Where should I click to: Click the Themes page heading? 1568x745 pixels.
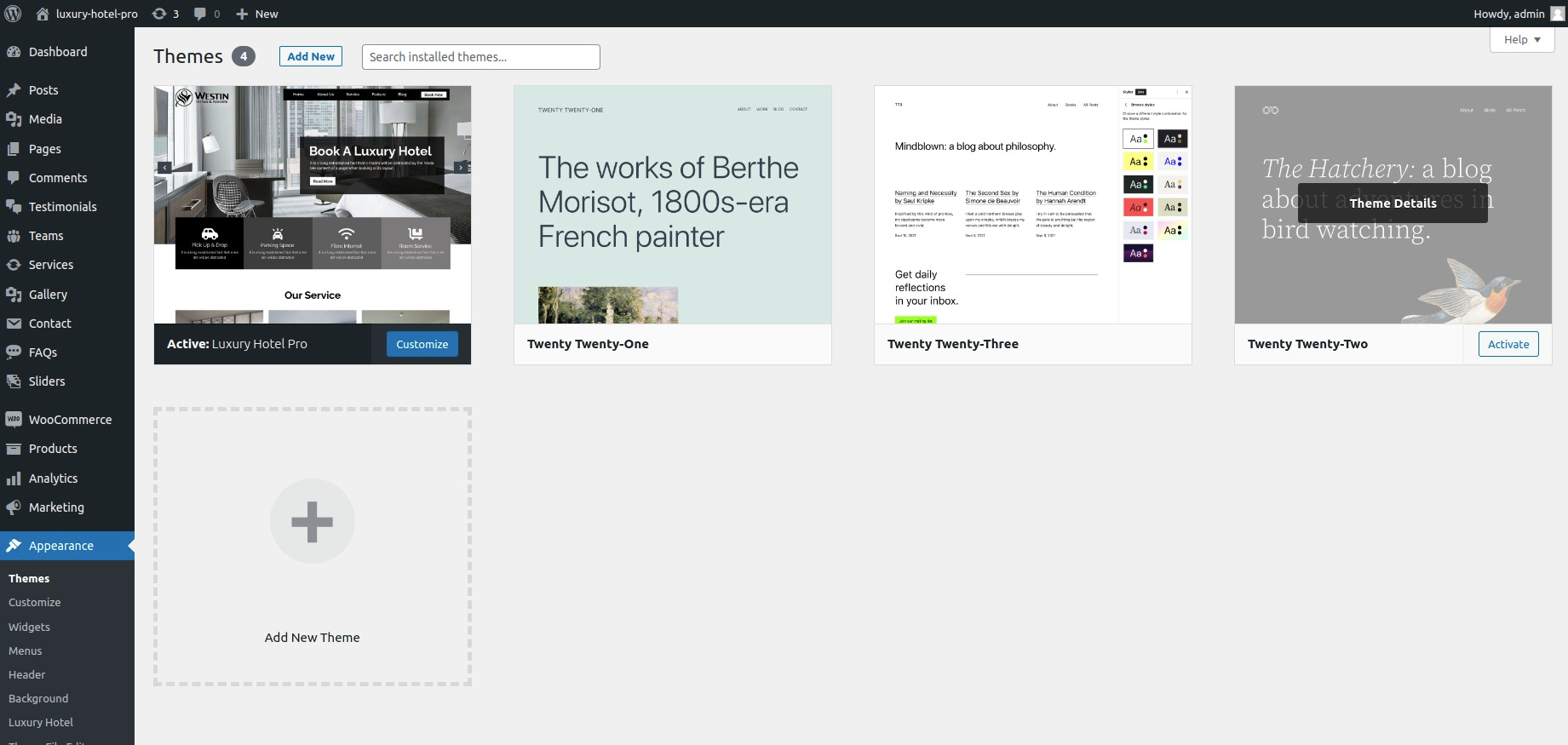188,56
